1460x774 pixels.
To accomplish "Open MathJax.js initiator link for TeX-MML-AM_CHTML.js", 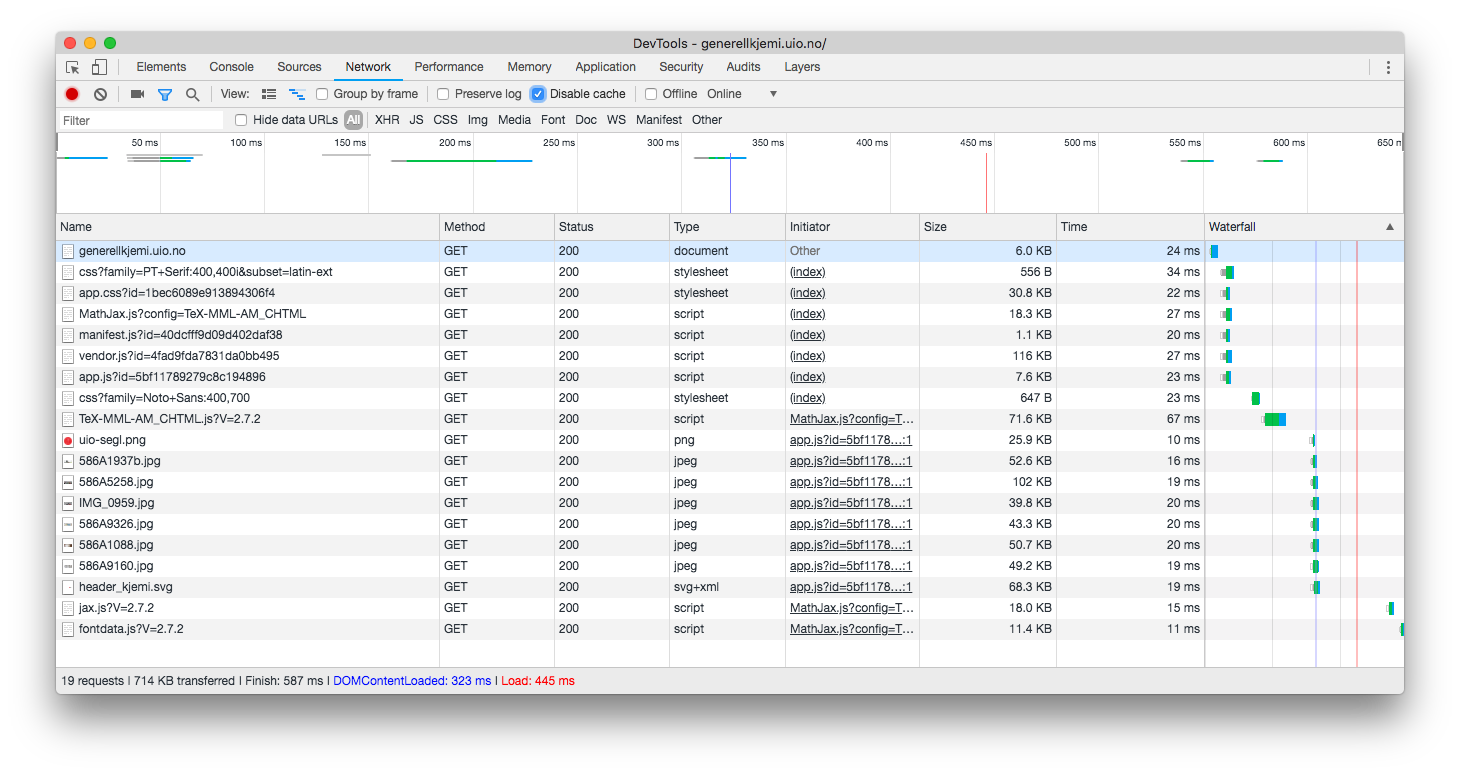I will [852, 419].
